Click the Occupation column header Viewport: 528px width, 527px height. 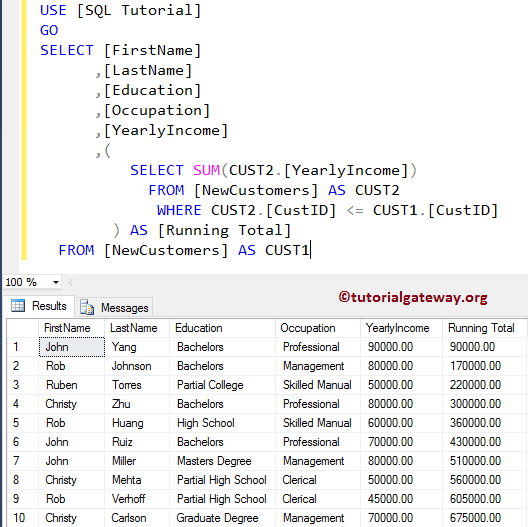pyautogui.click(x=318, y=328)
